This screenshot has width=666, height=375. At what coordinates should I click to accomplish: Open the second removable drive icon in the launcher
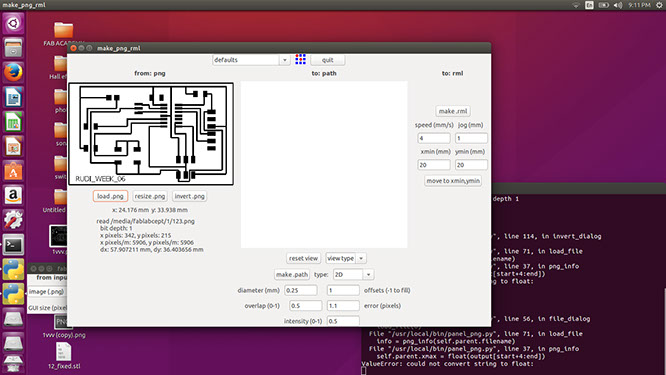pyautogui.click(x=13, y=344)
